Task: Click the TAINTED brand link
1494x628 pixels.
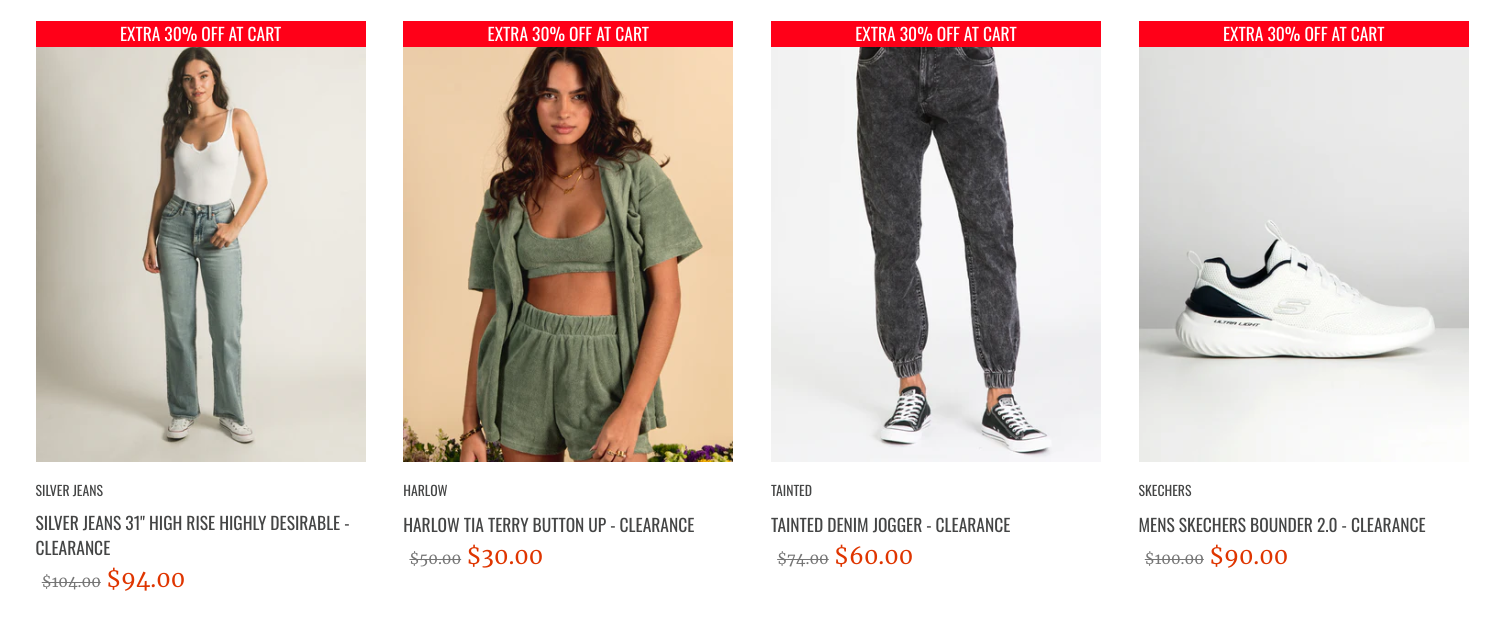Action: click(x=791, y=490)
